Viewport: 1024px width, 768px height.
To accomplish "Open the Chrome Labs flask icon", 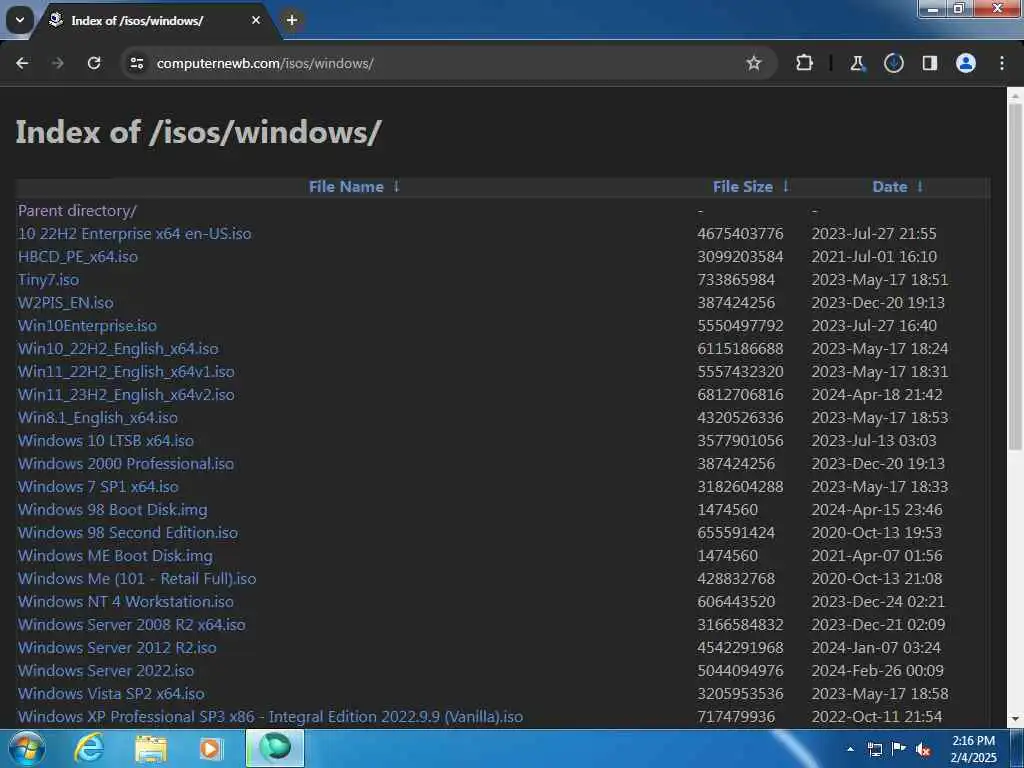I will coord(857,63).
